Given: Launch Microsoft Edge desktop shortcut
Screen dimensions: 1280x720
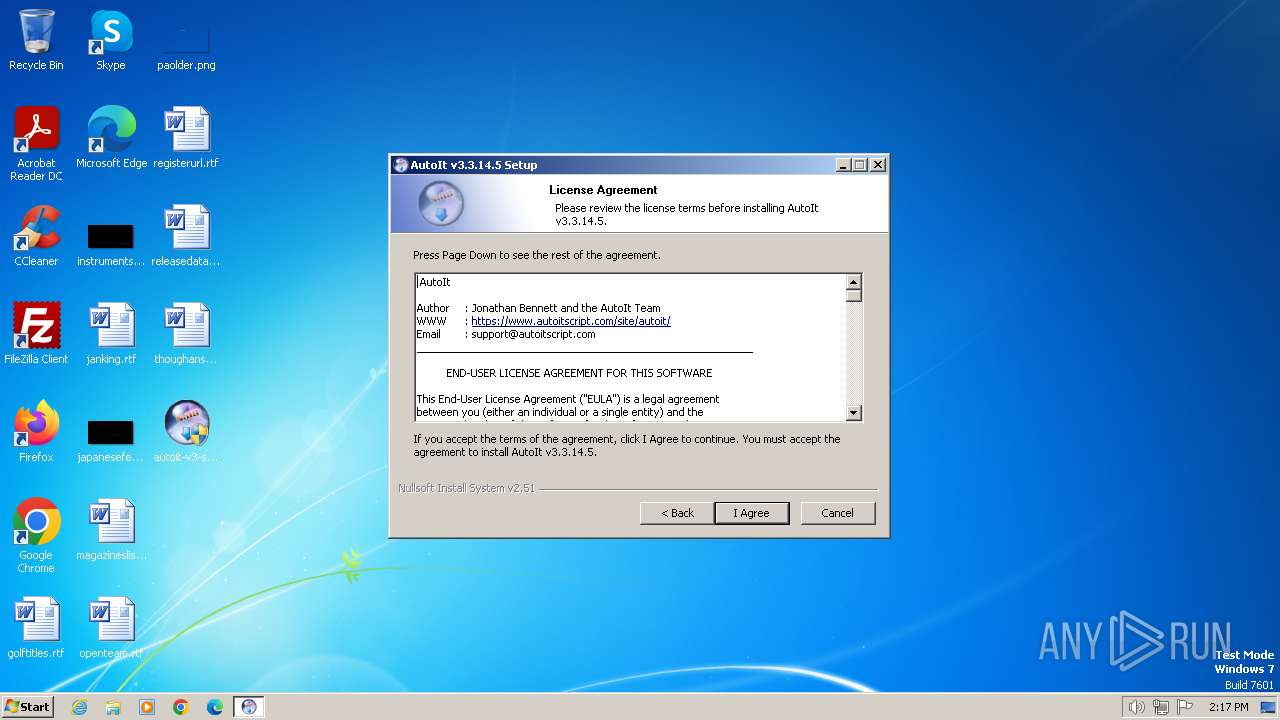Looking at the screenshot, I should (x=111, y=138).
